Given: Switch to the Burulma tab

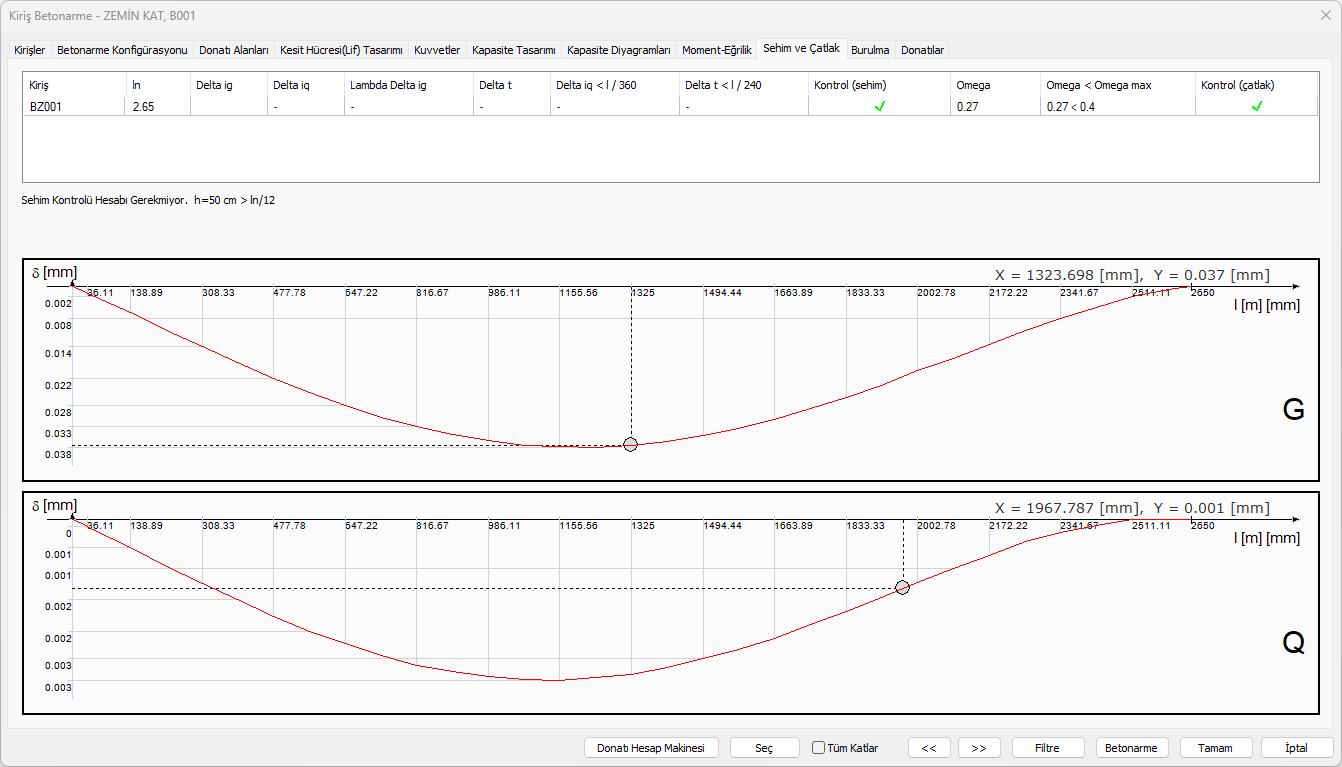Looking at the screenshot, I should click(870, 50).
